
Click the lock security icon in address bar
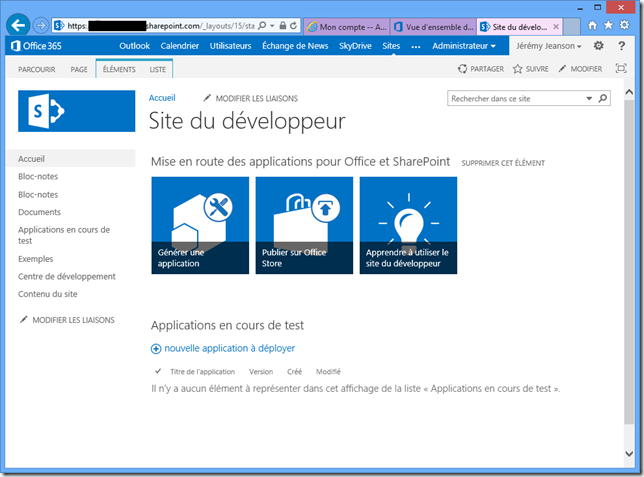tap(283, 26)
